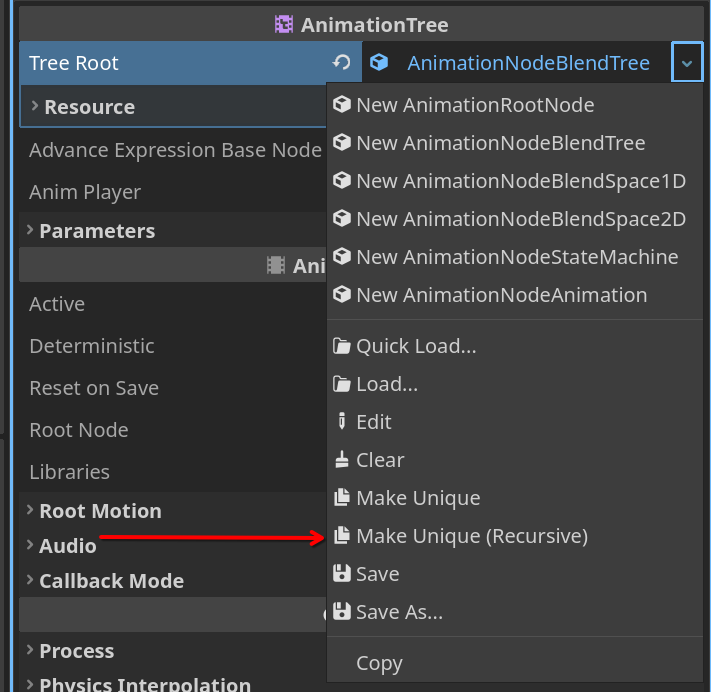This screenshot has width=711, height=692.
Task: Click the floppy disk icon next to Save
Action: (x=341, y=574)
